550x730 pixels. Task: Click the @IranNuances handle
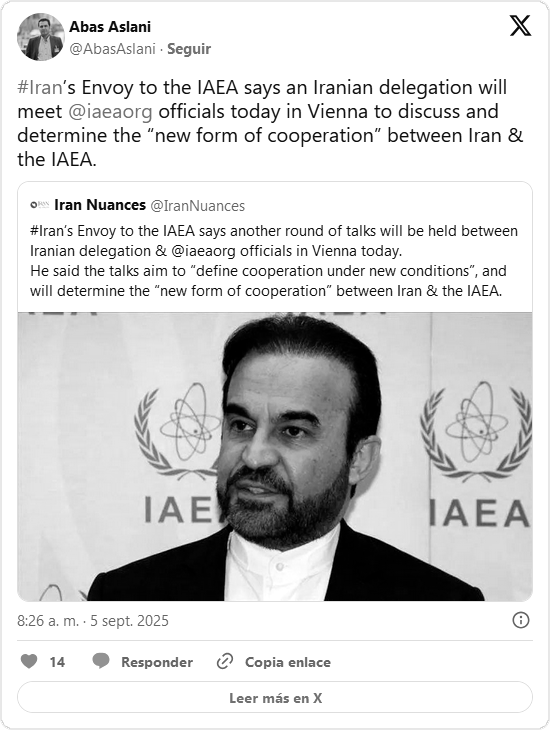tap(197, 206)
